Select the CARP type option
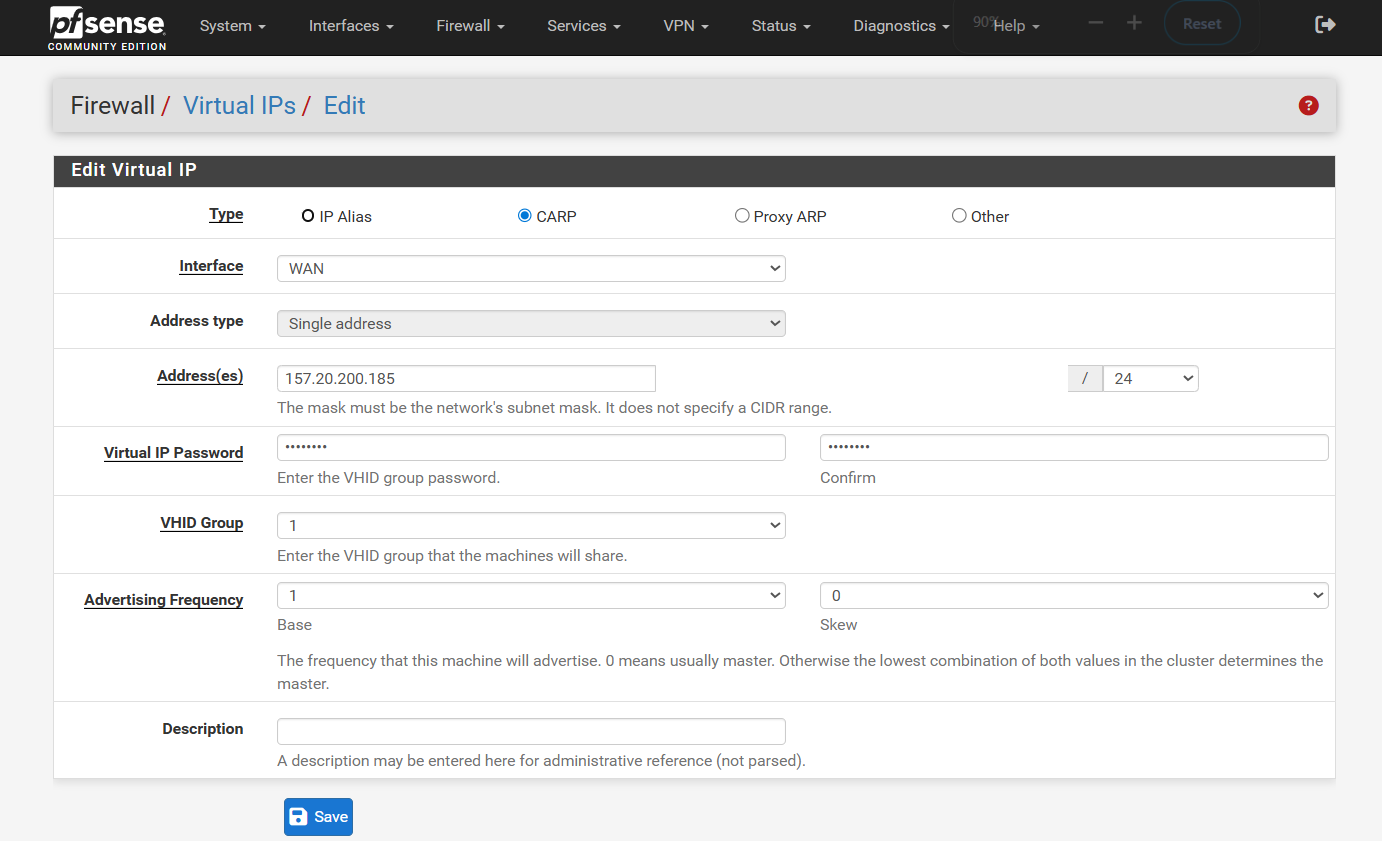The height and width of the screenshot is (841, 1382). point(525,216)
